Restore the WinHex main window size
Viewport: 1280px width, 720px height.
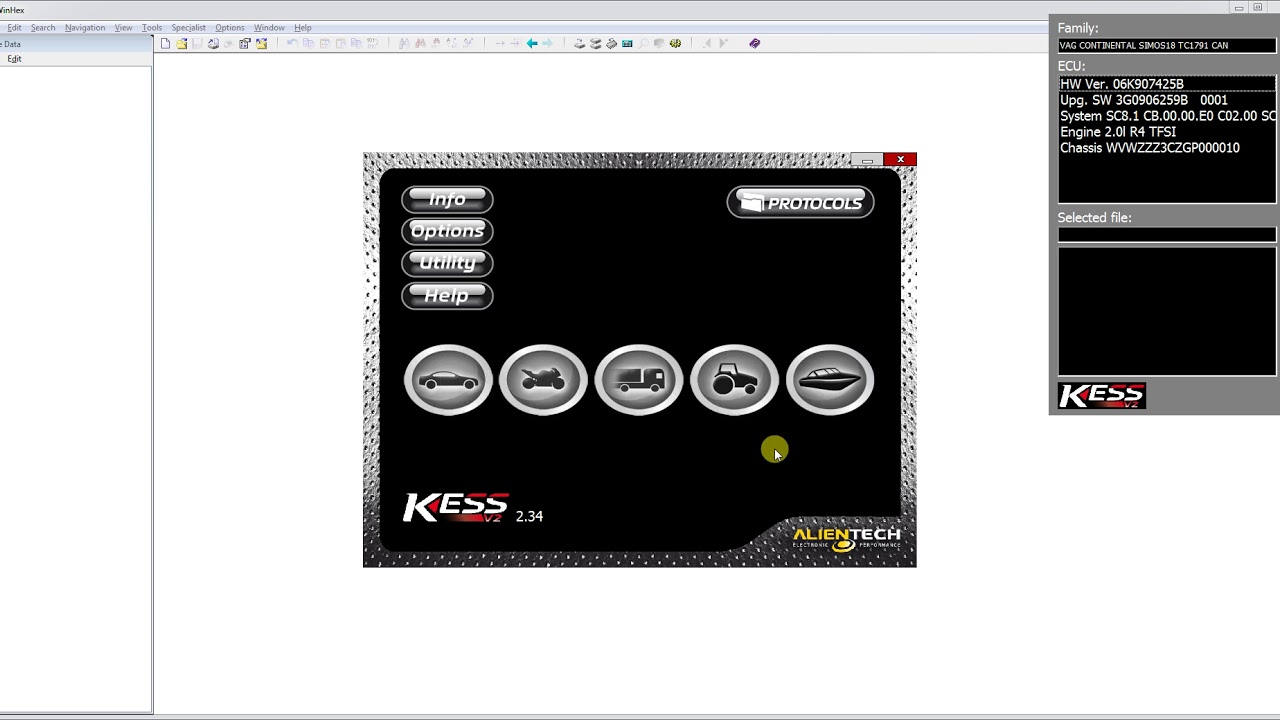[1258, 8]
